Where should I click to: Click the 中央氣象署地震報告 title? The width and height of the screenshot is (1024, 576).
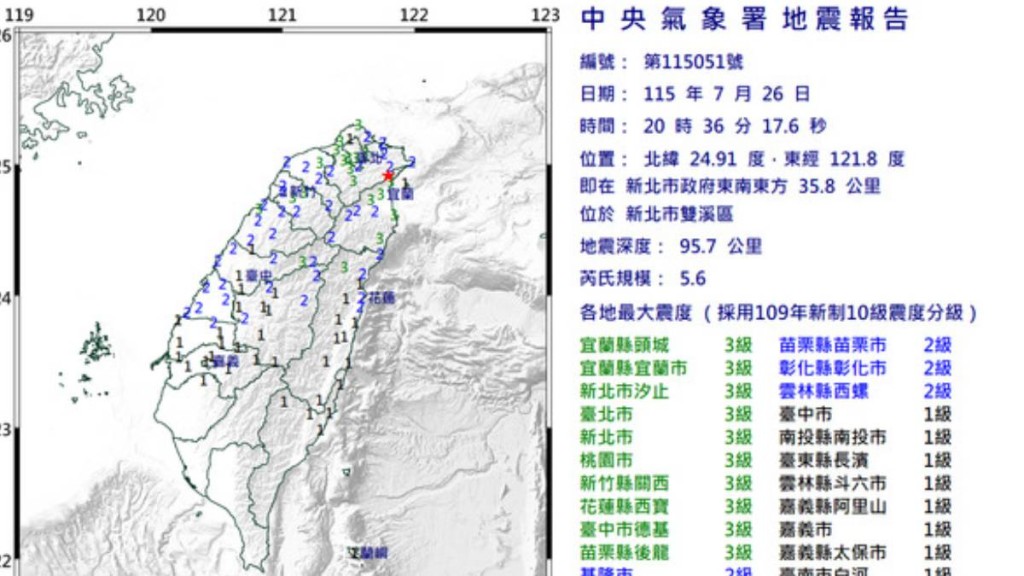click(744, 19)
